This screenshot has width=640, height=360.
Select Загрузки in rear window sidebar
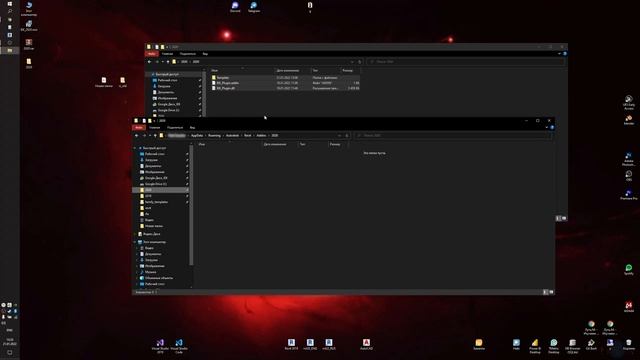point(164,86)
